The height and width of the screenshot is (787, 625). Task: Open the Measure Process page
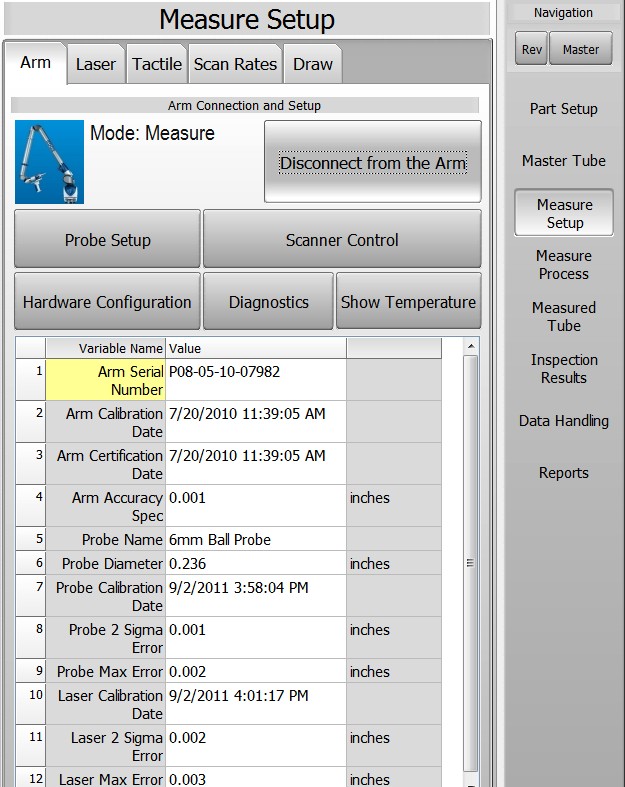click(x=564, y=265)
